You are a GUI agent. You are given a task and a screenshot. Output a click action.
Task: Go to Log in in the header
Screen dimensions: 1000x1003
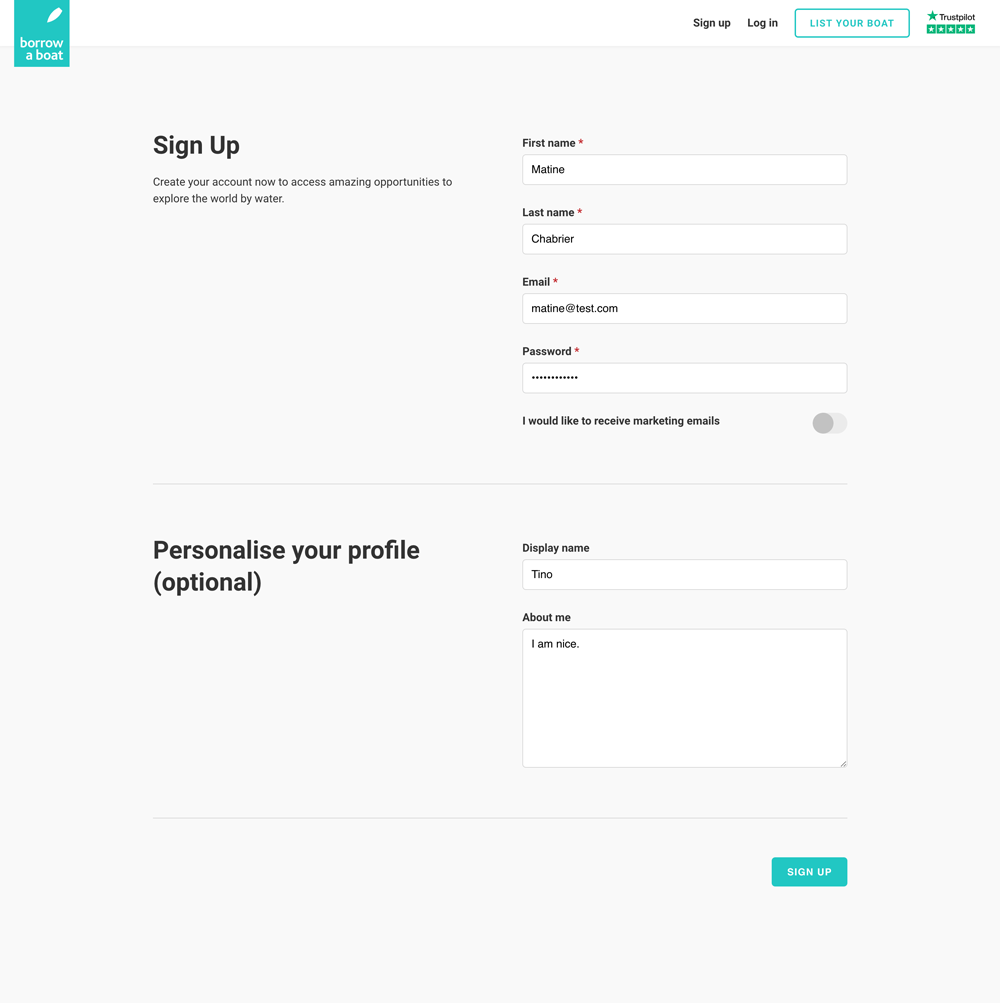coord(762,23)
